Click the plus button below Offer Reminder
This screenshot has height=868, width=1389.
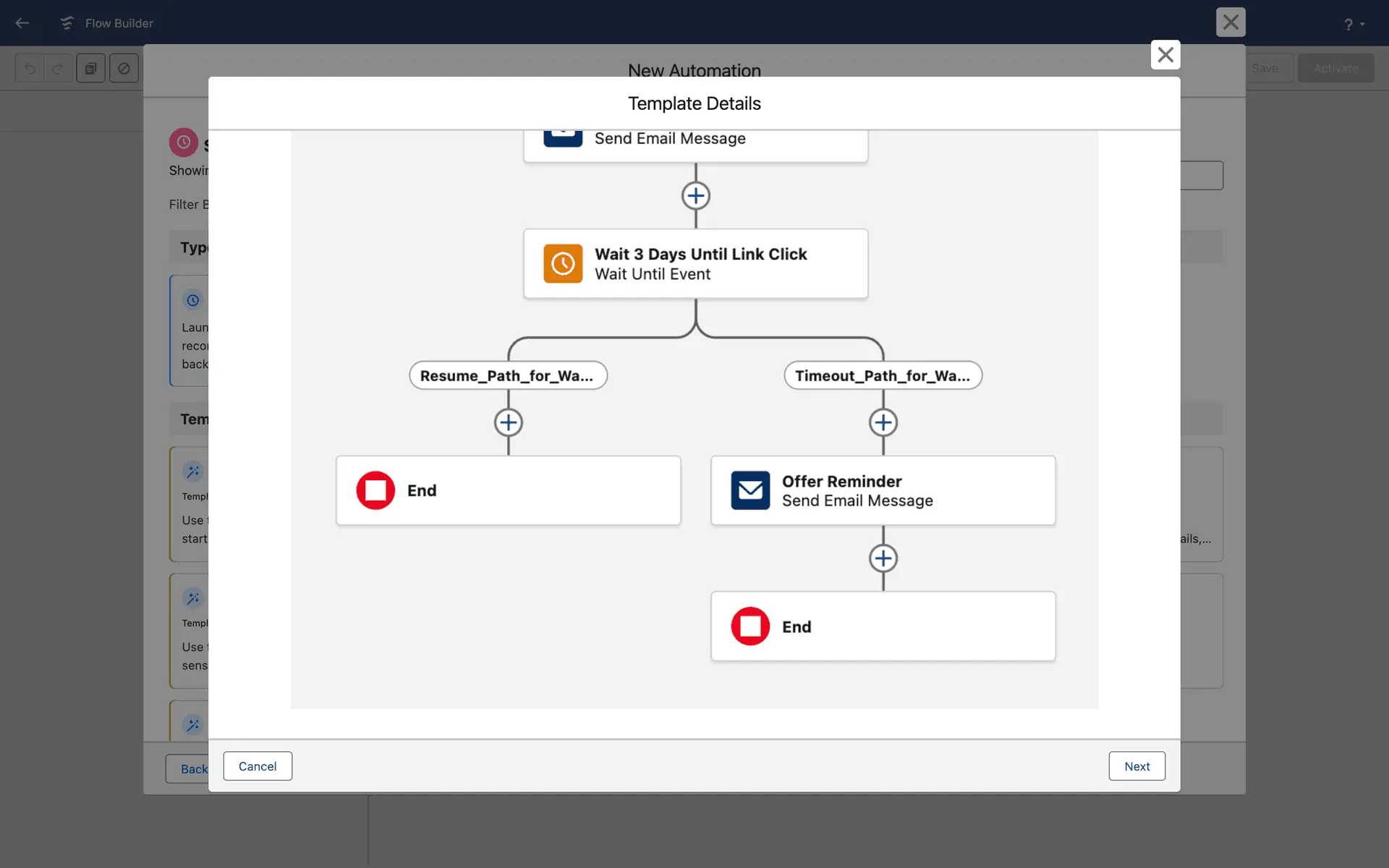pyautogui.click(x=883, y=558)
